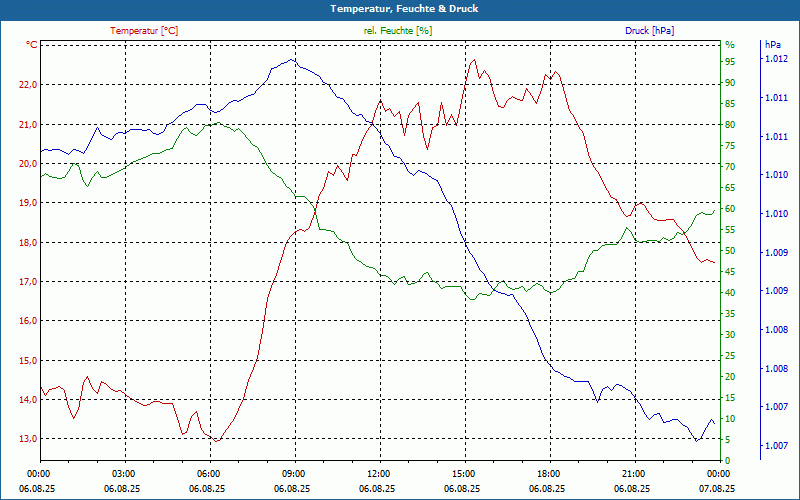
Task: Click humidity axis value "25"
Action: (730, 356)
